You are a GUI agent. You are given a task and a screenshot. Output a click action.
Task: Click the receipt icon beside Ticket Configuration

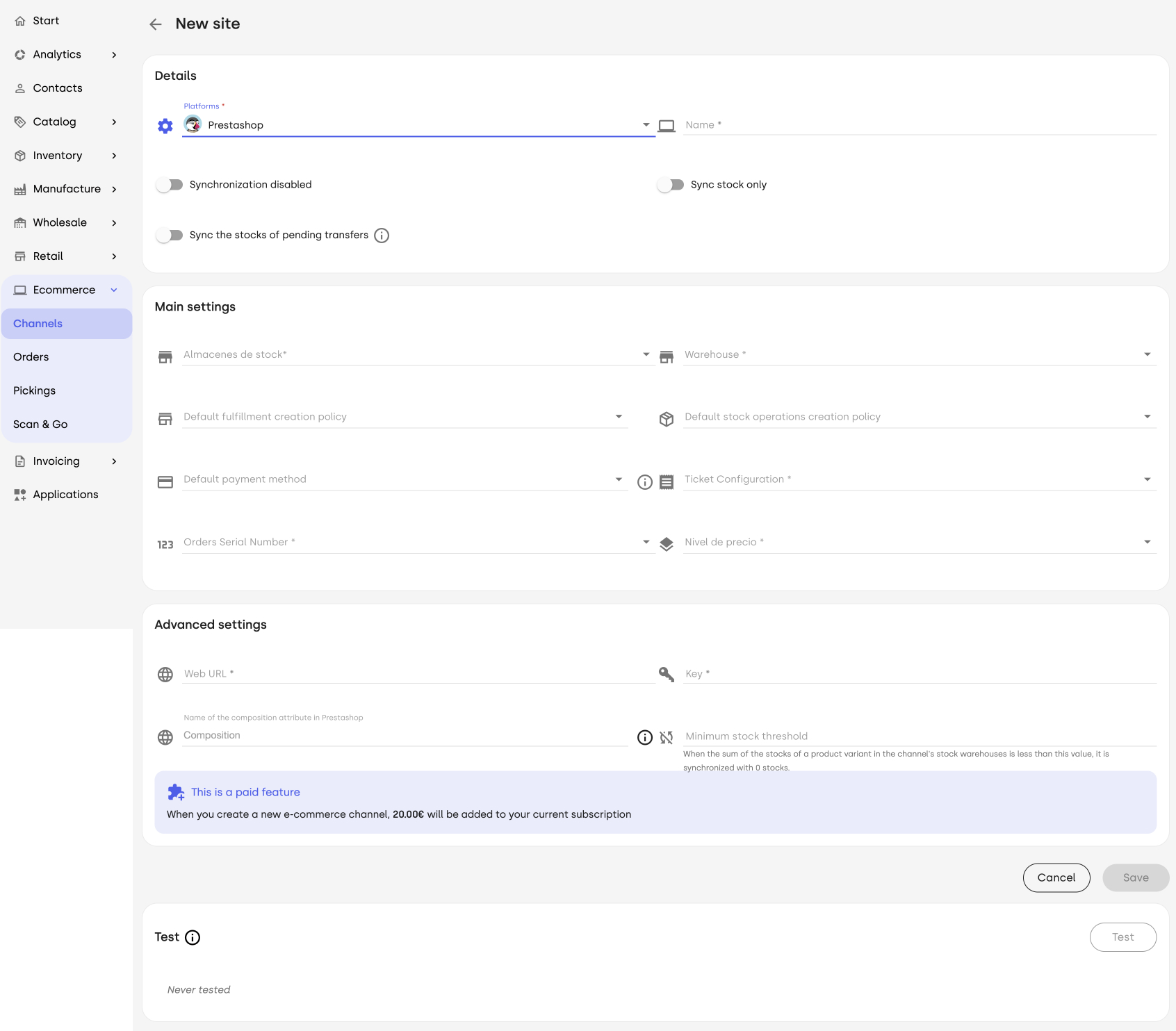(667, 482)
